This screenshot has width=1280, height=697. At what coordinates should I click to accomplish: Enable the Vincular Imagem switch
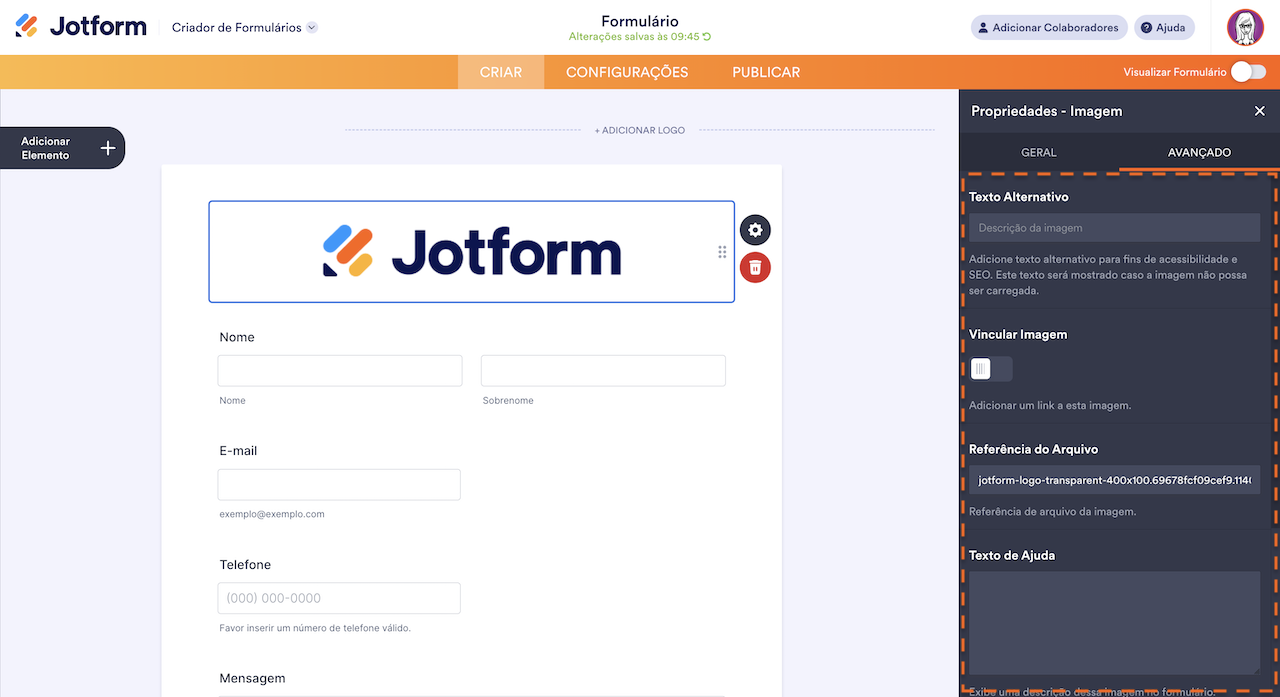[991, 369]
